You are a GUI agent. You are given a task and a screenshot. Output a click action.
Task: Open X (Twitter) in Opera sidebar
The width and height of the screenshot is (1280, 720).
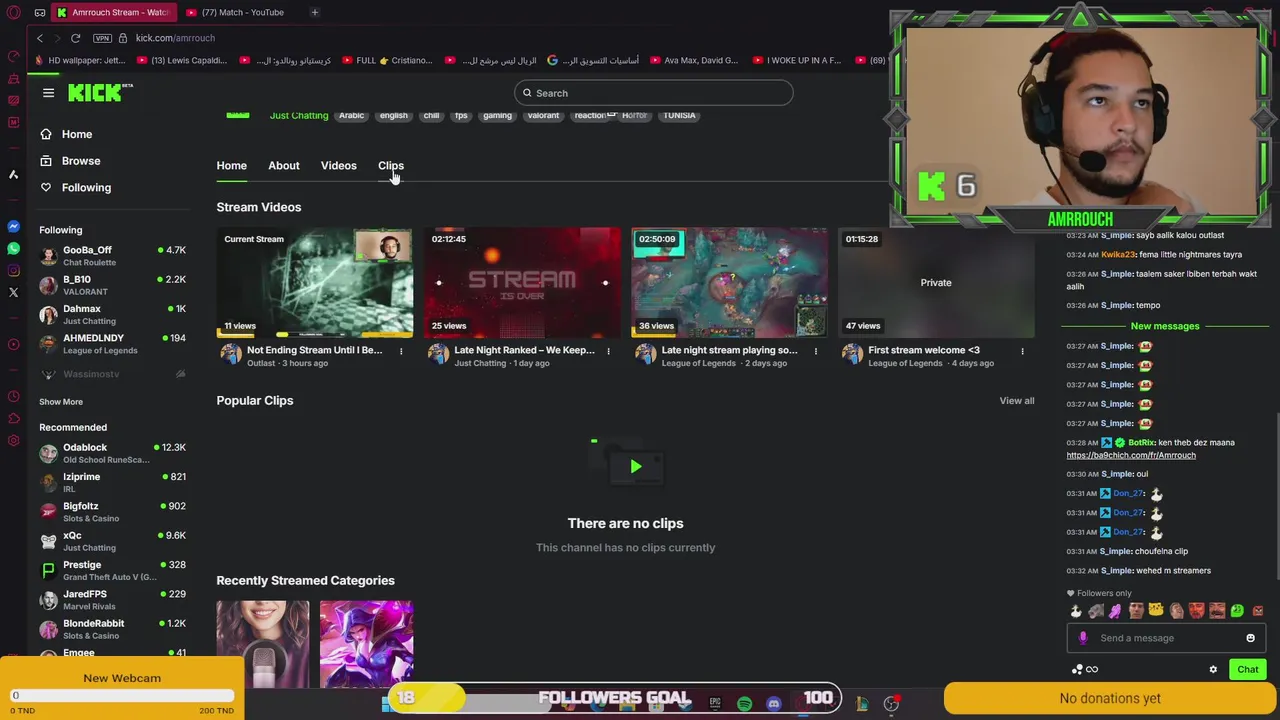tap(13, 292)
